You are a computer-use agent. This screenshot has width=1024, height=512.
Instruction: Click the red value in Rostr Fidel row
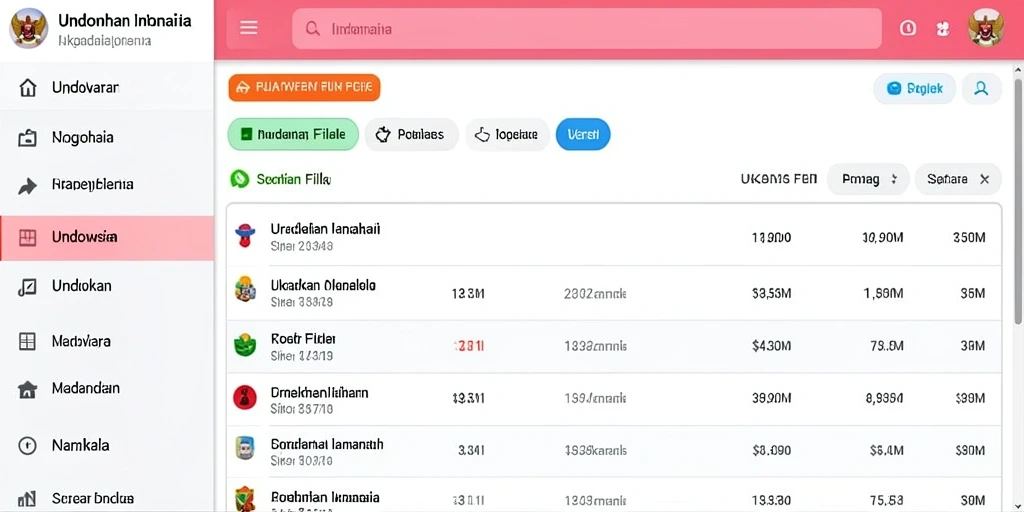pyautogui.click(x=468, y=347)
